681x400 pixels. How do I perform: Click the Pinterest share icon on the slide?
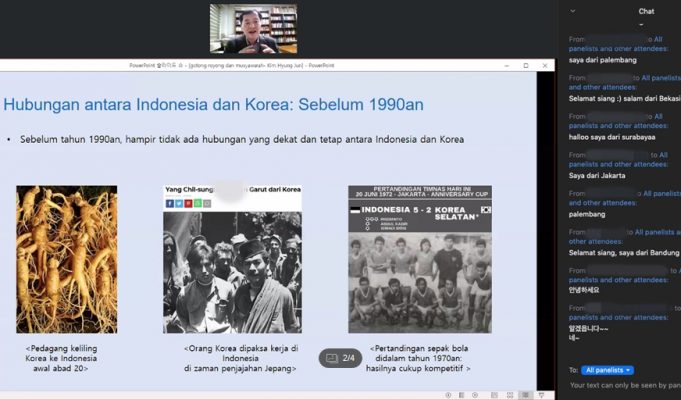tap(188, 203)
